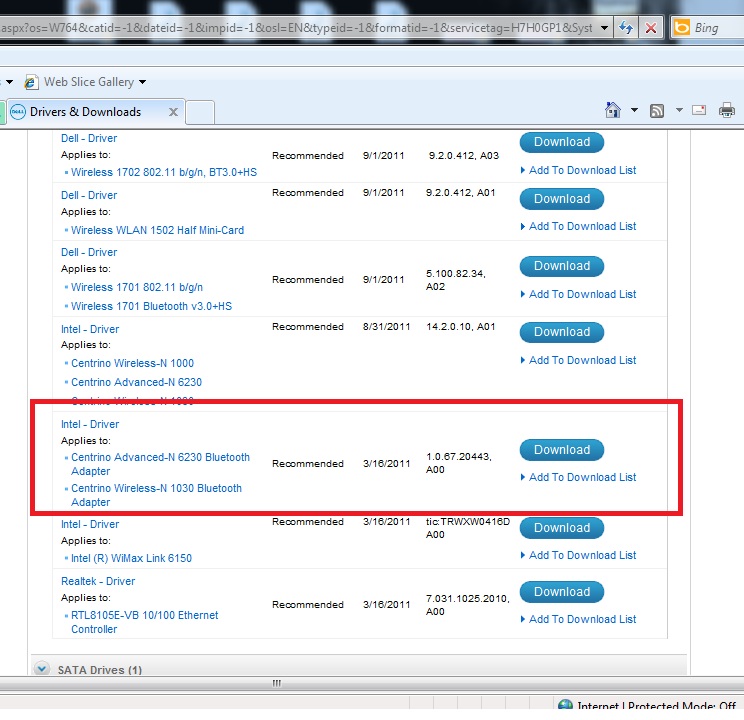Screen dimensions: 744x720
Task: Click the Dell logo on the tab
Action: [x=18, y=112]
